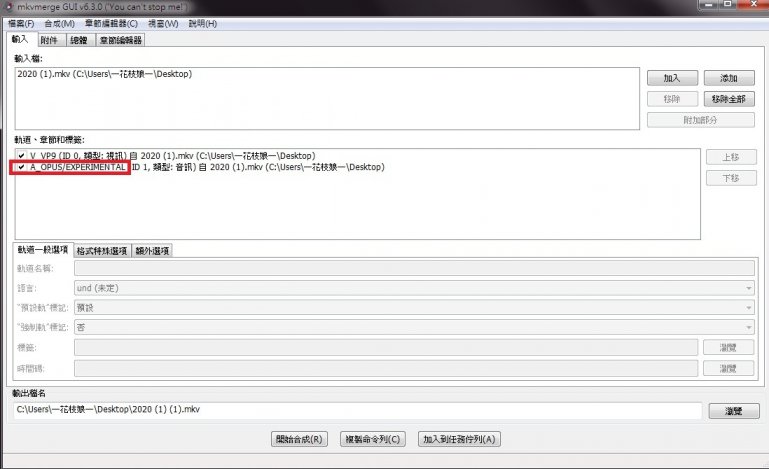Viewport: 769px width, 469px height.
Task: Select the 額外選項 tab
Action: point(152,251)
